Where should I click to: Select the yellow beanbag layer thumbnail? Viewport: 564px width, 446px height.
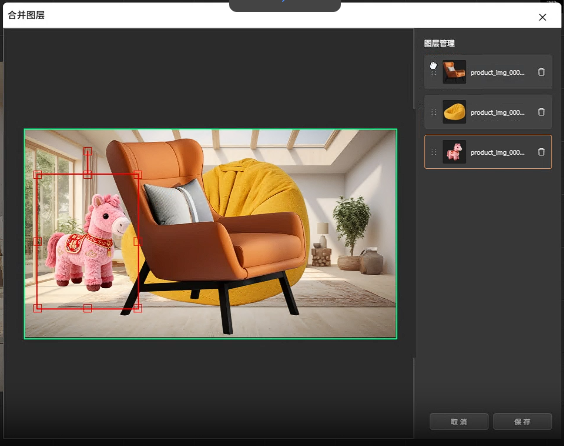click(454, 112)
